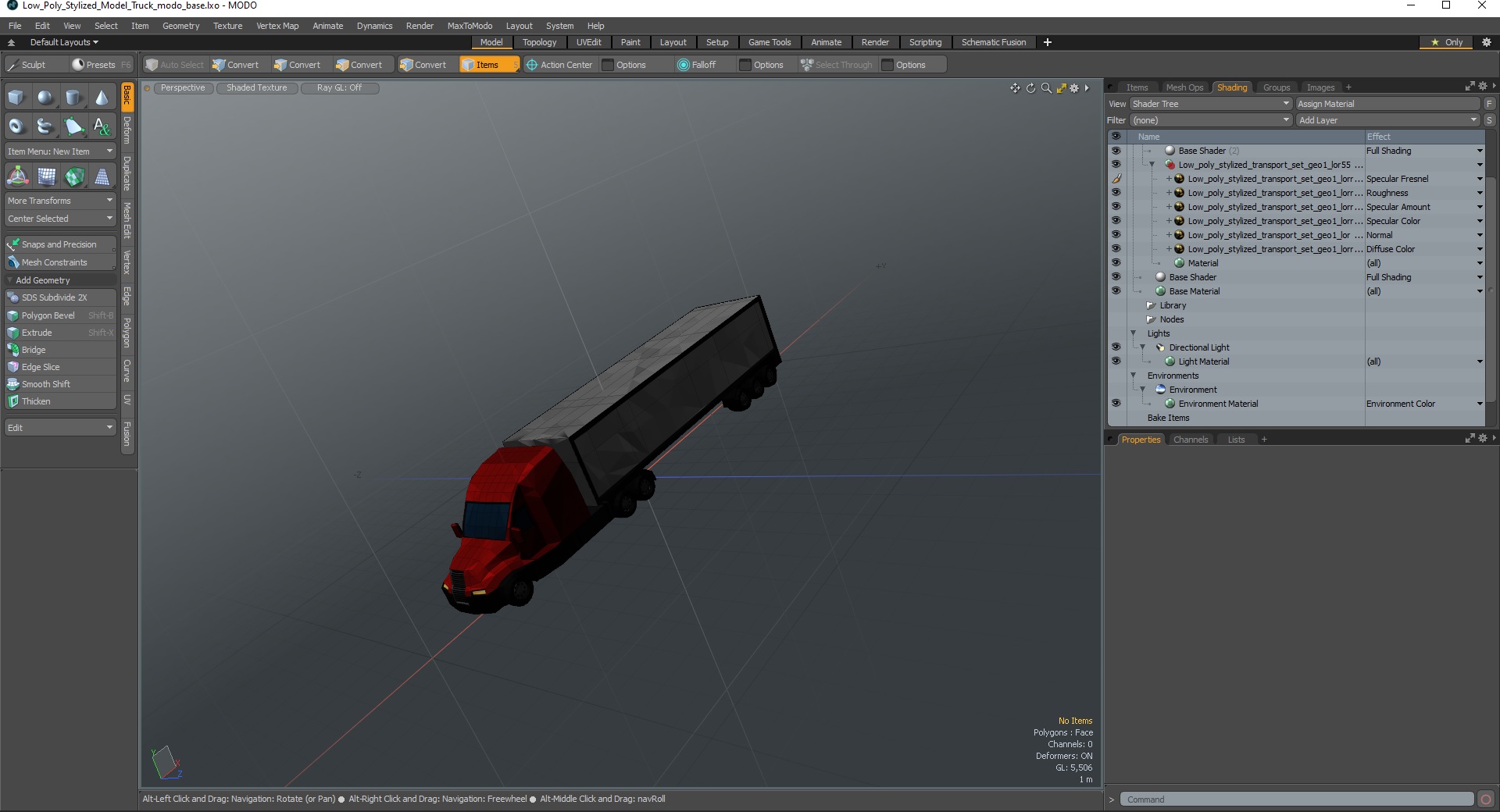Open the Shader Tree view dropdown

pos(1210,104)
